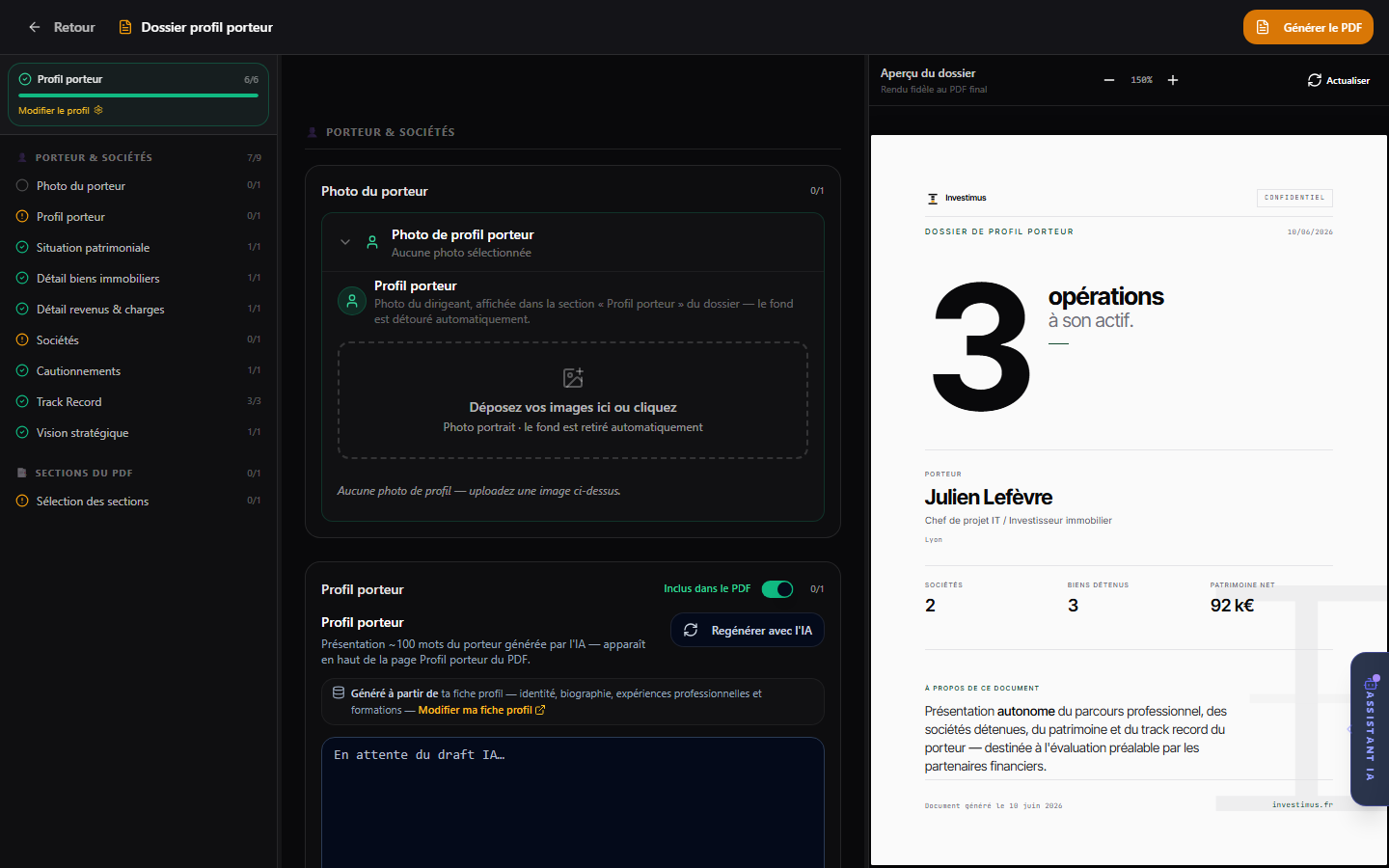Click the CONFIDENTIEL badge in preview
Viewport: 1389px width, 868px height.
pos(1294,198)
